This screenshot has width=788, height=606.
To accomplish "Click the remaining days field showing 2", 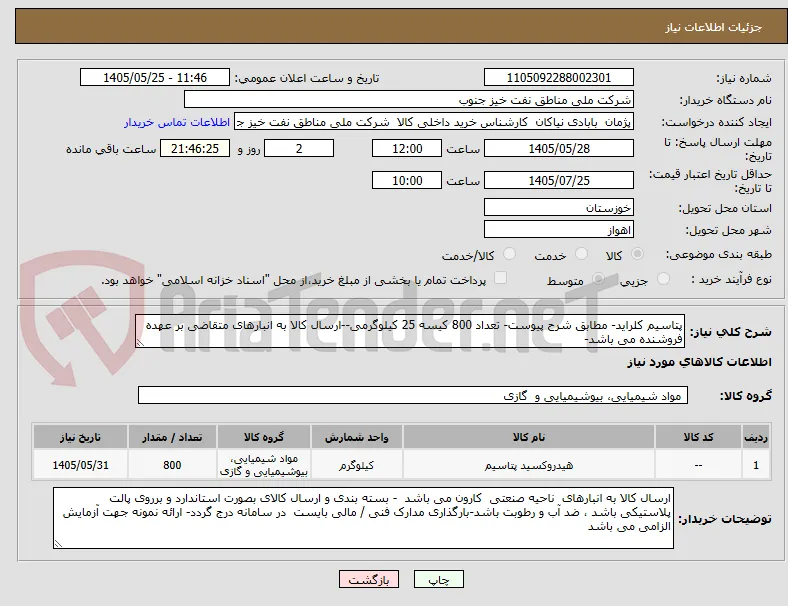I will click(x=299, y=149).
